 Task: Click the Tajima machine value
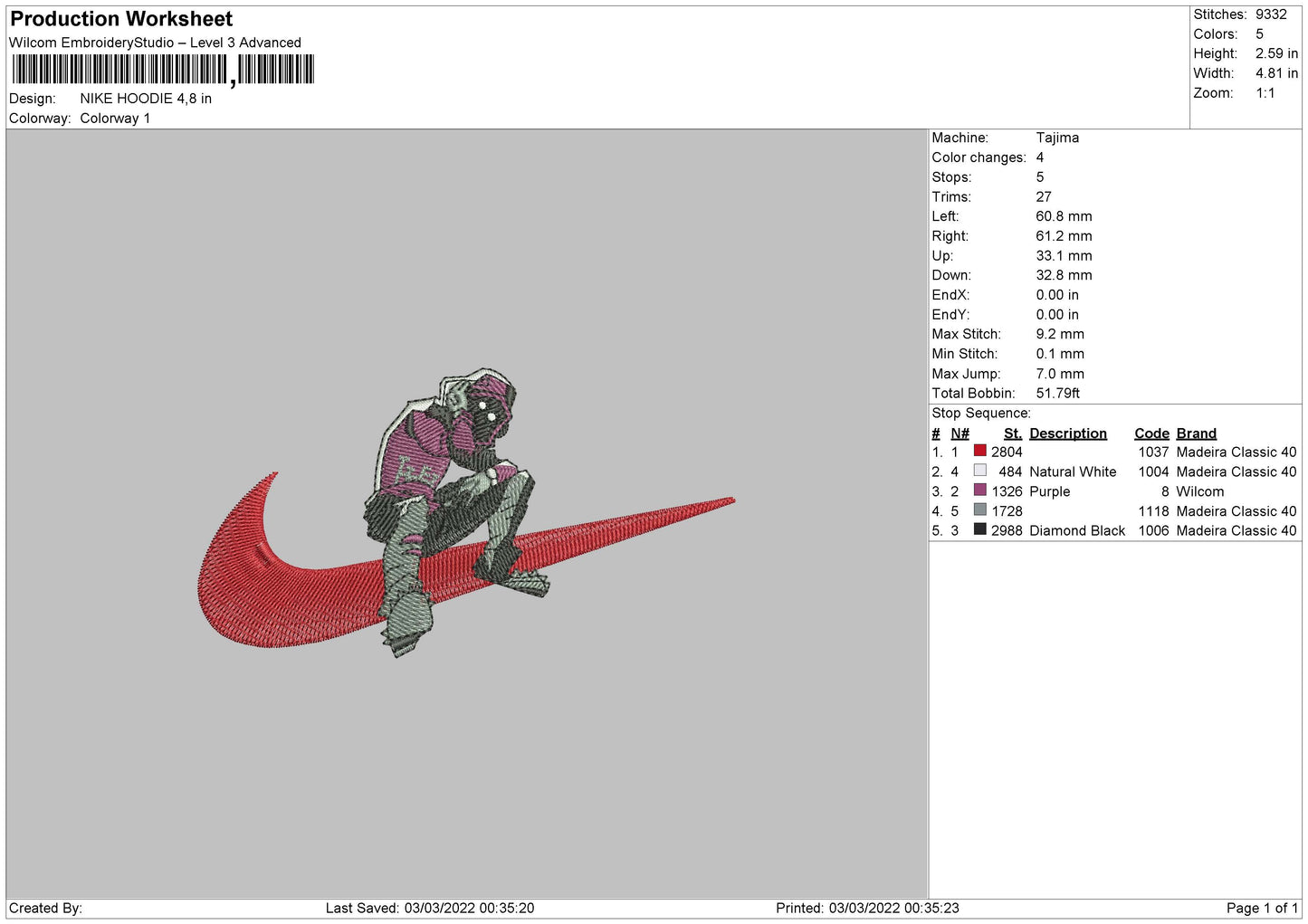pyautogui.click(x=1057, y=138)
